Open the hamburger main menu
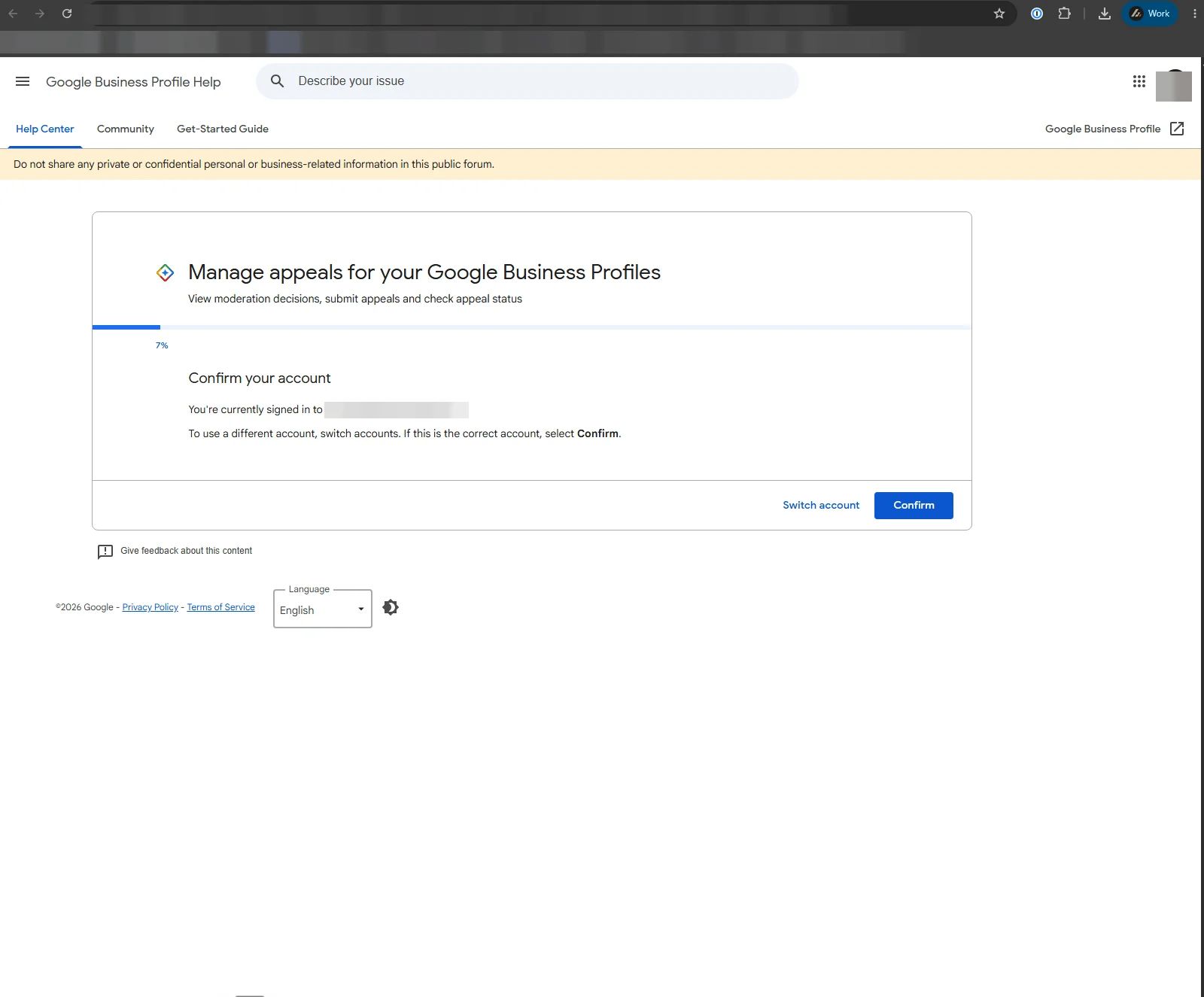 click(x=23, y=81)
